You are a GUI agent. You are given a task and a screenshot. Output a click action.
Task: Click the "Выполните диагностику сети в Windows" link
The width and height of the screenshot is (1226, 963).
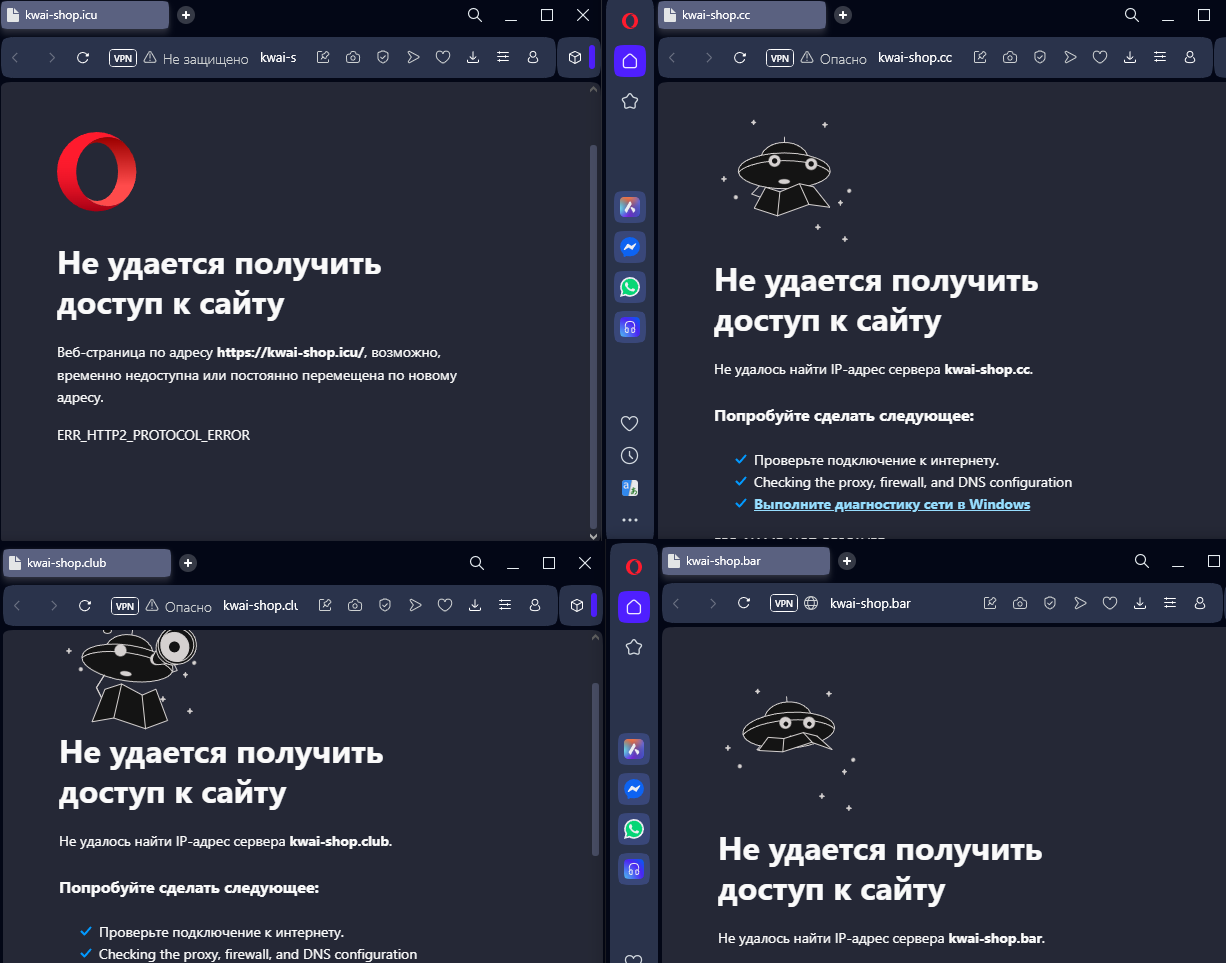[891, 504]
